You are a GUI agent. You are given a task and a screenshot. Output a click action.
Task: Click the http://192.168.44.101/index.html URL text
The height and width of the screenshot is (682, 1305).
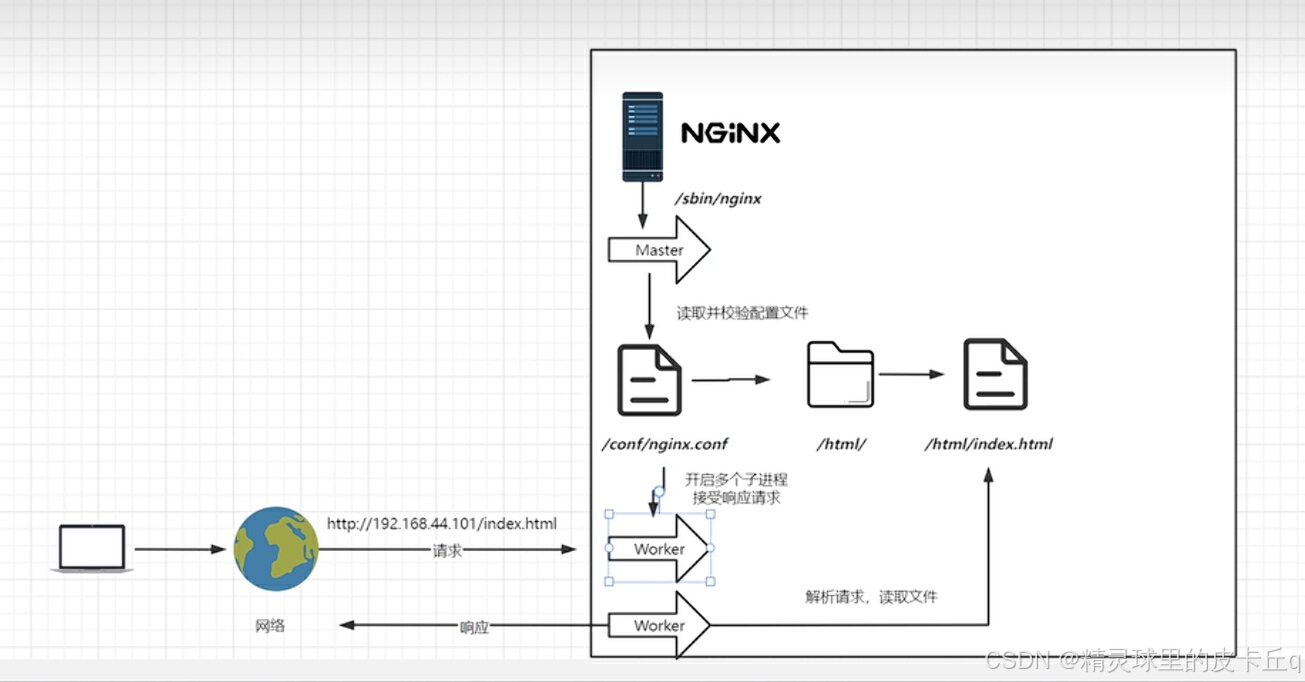pyautogui.click(x=442, y=524)
